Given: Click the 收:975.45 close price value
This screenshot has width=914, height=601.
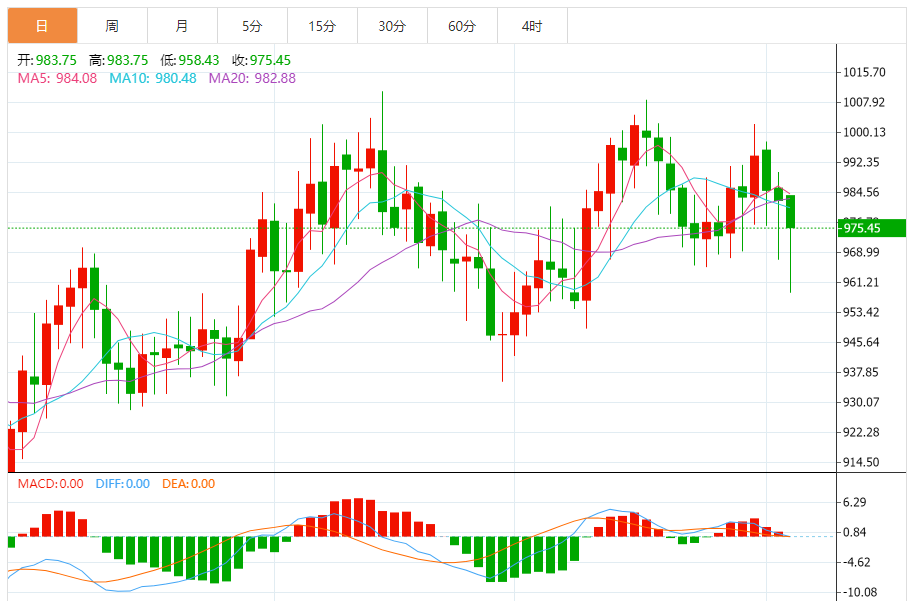Looking at the screenshot, I should coord(261,60).
